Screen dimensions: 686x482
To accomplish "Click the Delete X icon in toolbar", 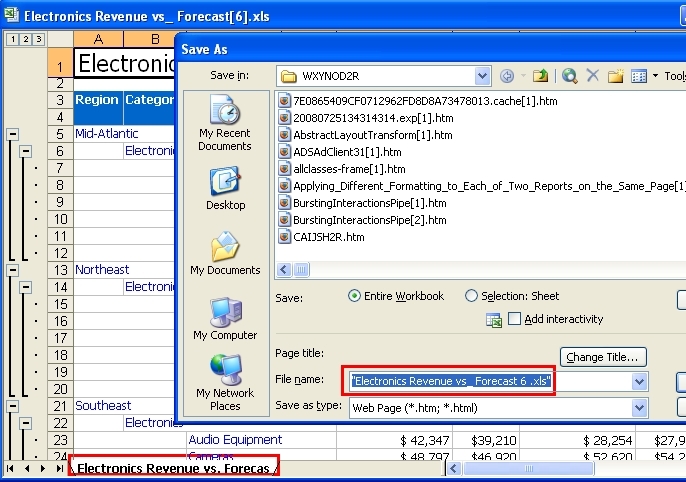I will click(592, 76).
